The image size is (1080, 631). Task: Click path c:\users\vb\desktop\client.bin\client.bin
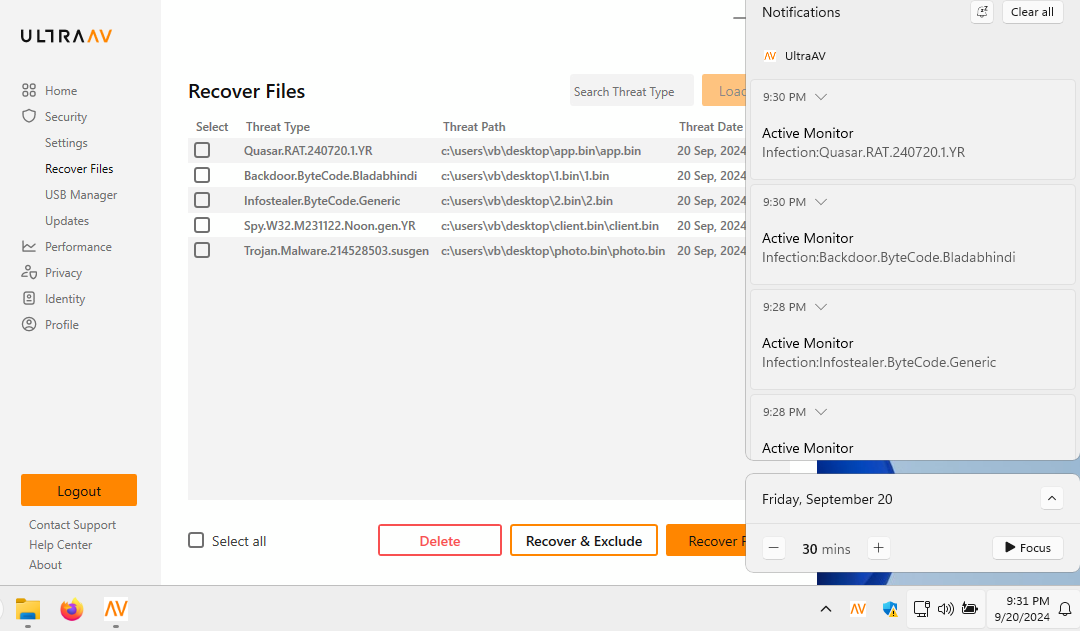550,225
